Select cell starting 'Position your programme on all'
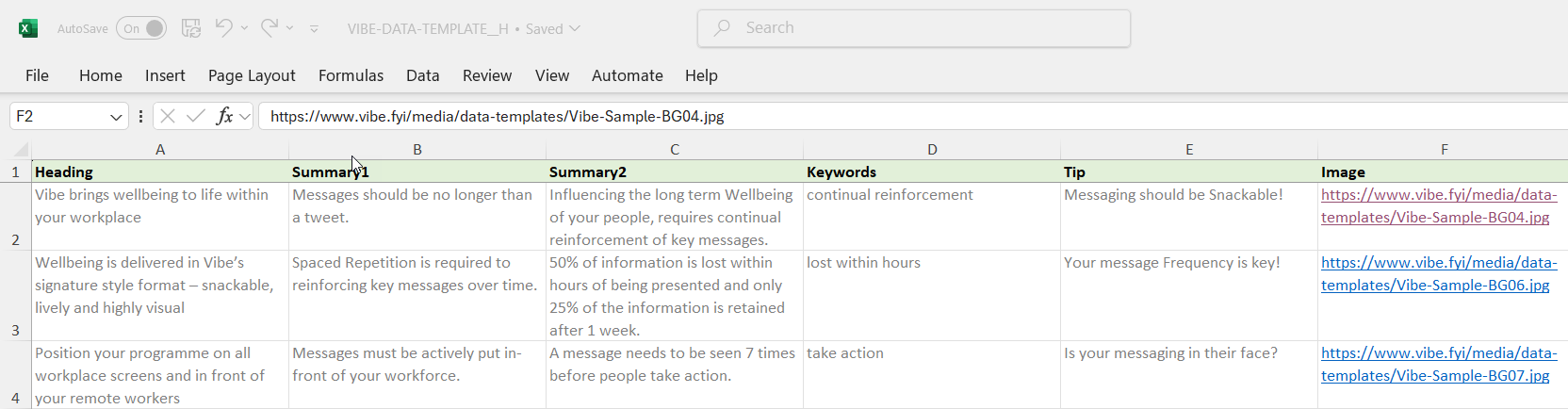This screenshot has width=1568, height=409. [160, 375]
